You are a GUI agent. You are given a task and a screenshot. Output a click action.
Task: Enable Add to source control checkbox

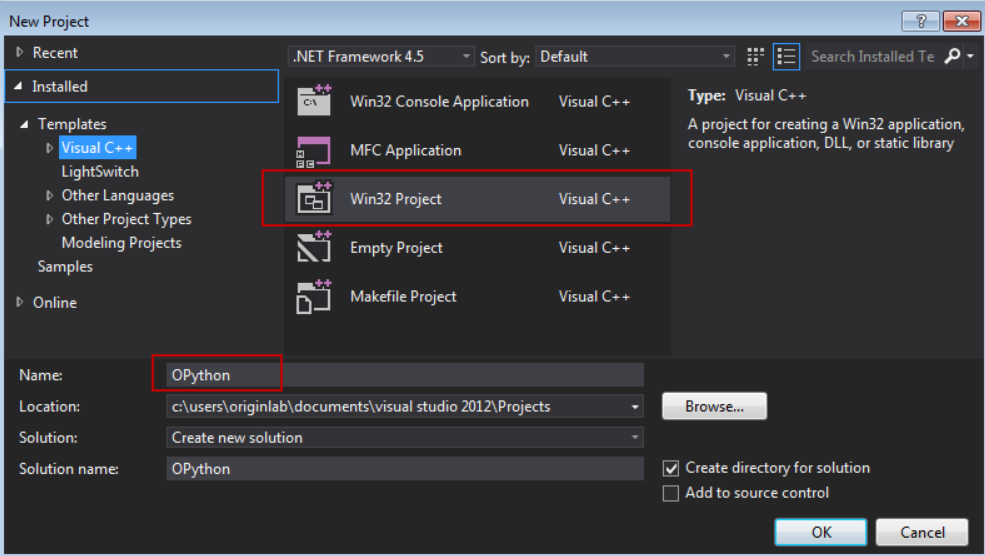(x=671, y=493)
